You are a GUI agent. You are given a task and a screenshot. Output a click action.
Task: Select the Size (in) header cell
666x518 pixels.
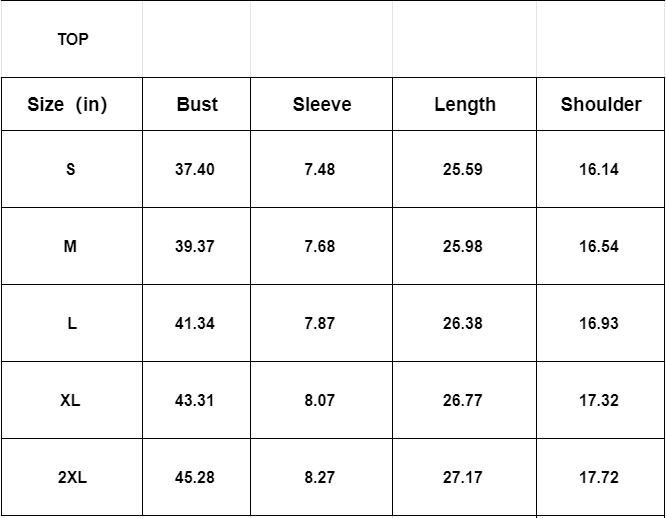68,104
